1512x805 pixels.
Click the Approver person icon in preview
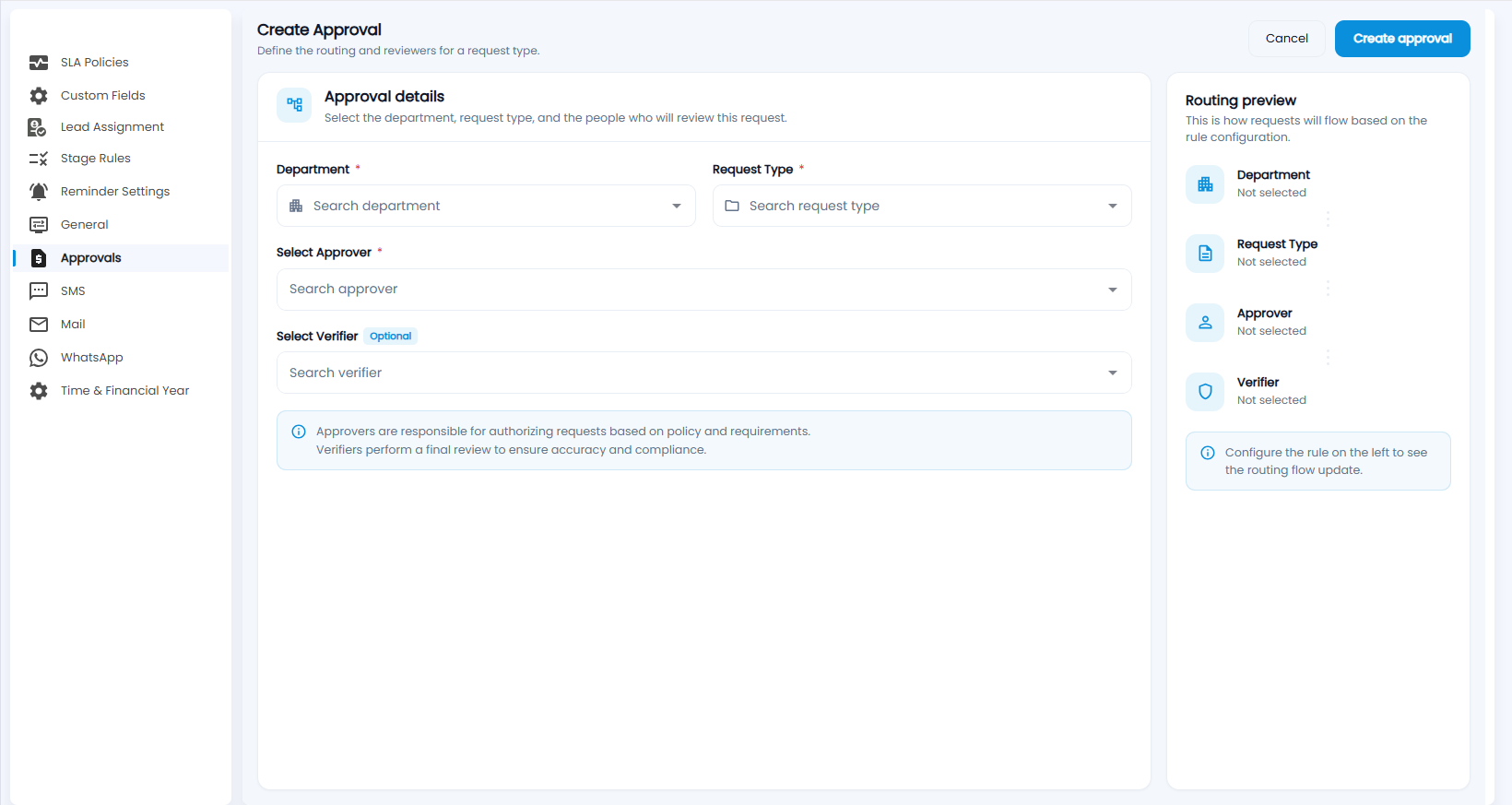pyautogui.click(x=1205, y=323)
